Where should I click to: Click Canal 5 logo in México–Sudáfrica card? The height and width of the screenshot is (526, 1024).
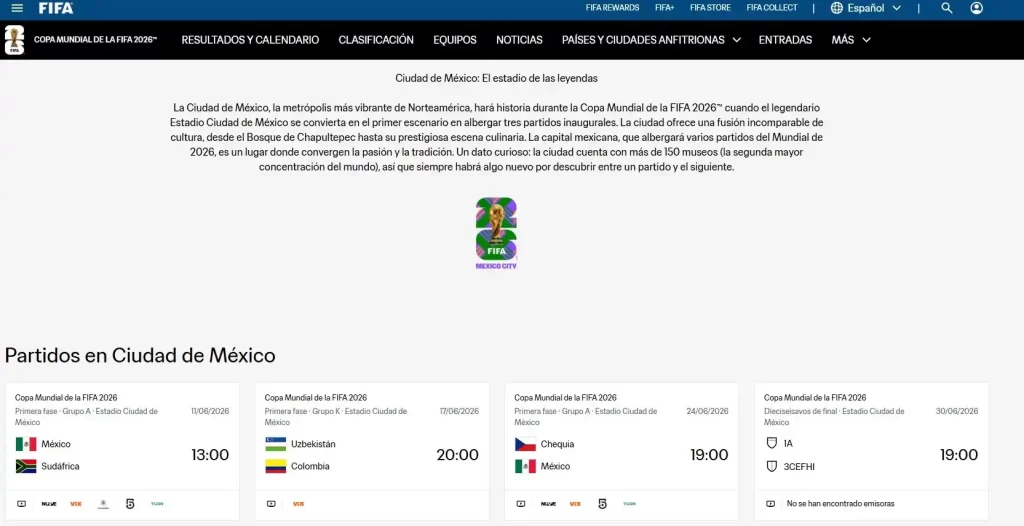coord(130,504)
